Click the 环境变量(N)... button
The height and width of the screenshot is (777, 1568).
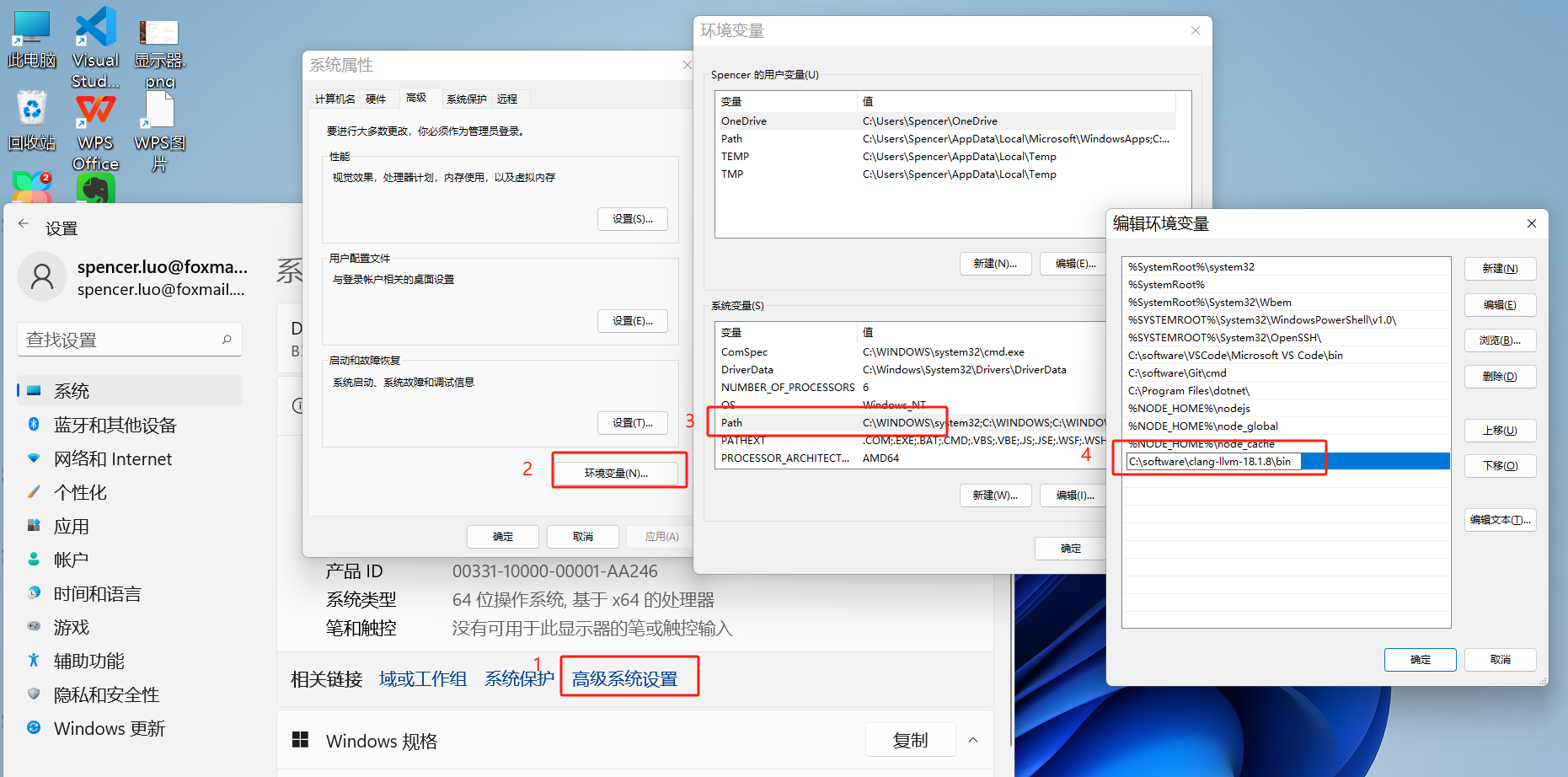[x=616, y=474]
